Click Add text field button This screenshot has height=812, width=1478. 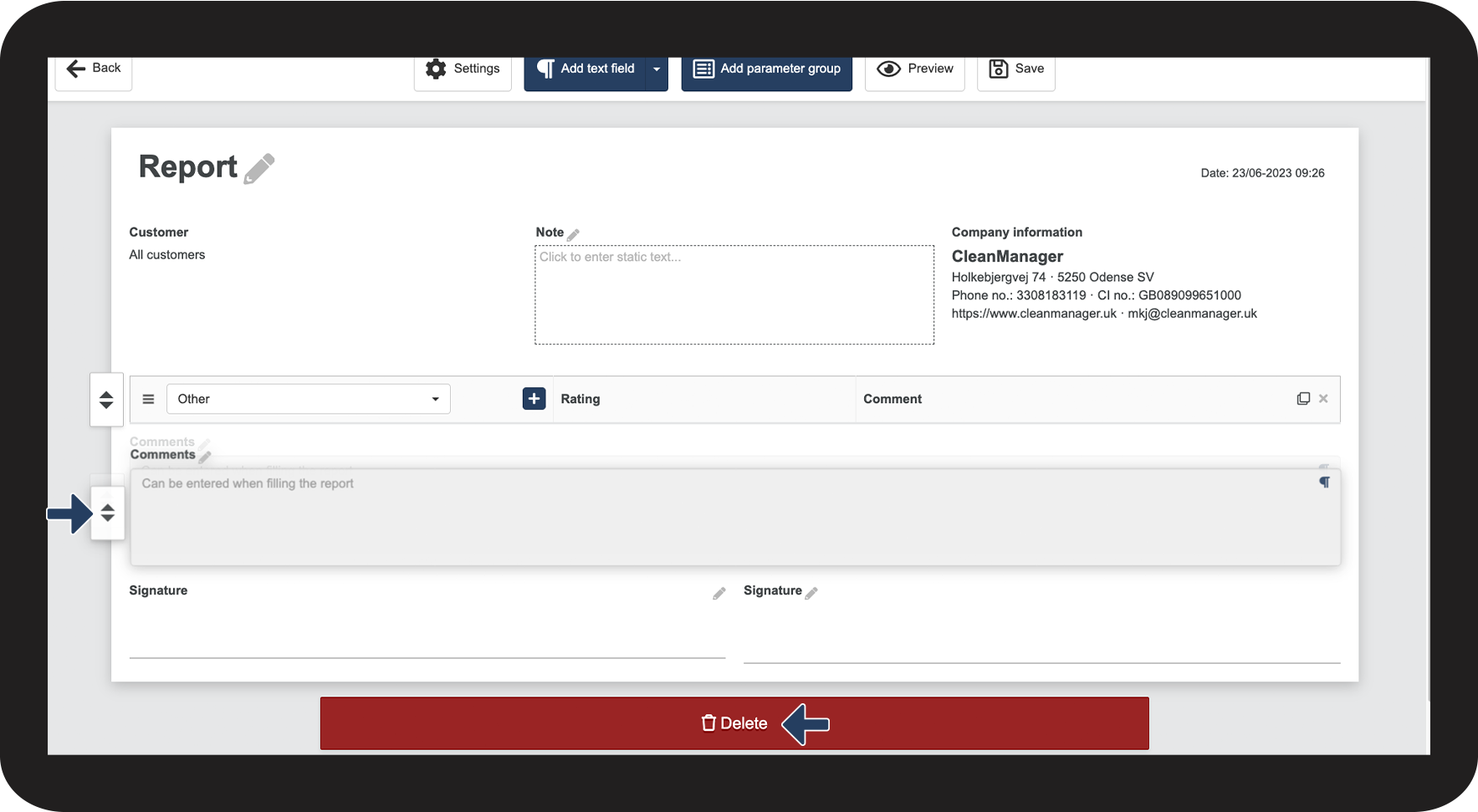(585, 70)
